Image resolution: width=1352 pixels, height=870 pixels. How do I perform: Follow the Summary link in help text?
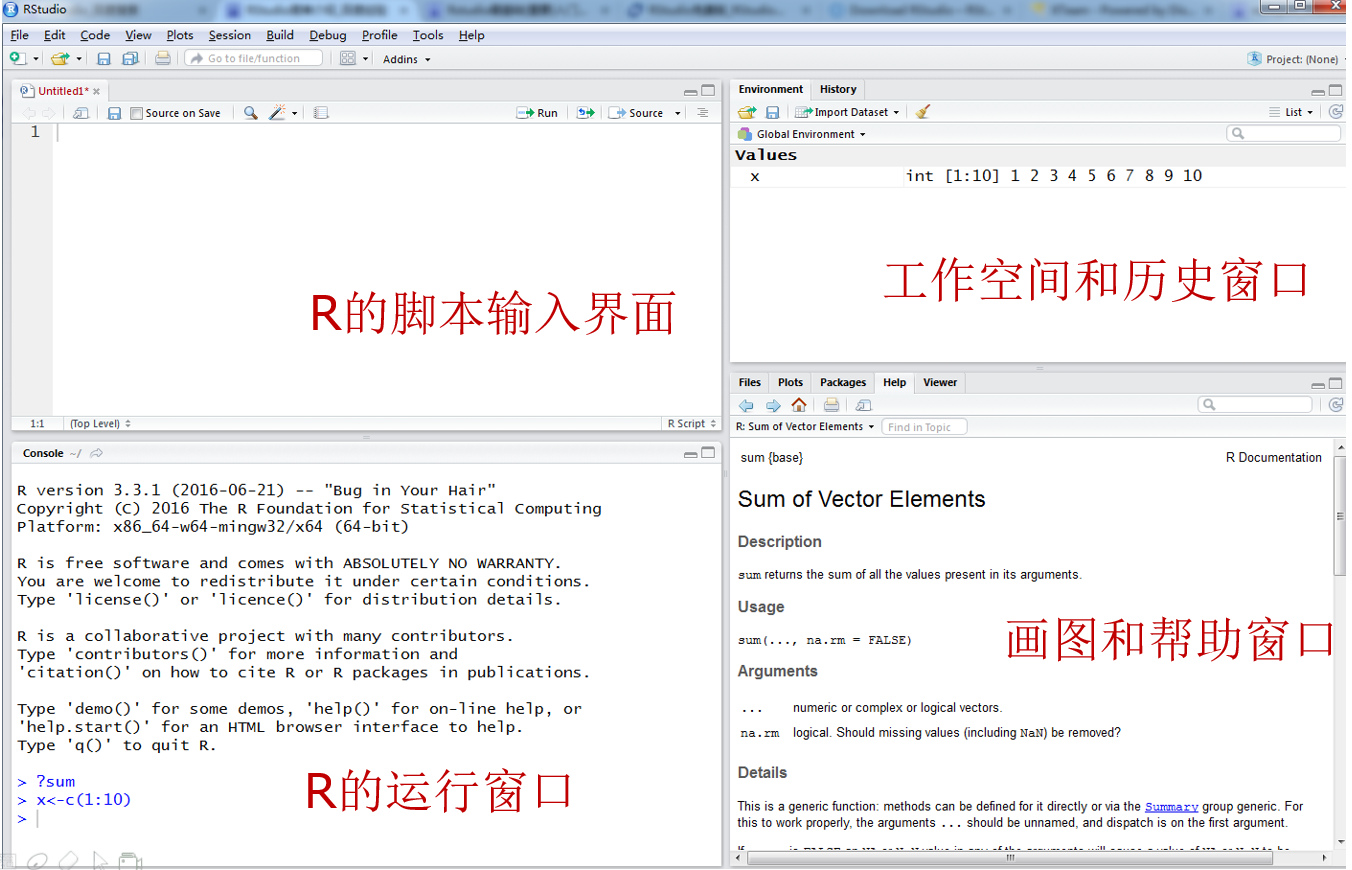point(1171,806)
